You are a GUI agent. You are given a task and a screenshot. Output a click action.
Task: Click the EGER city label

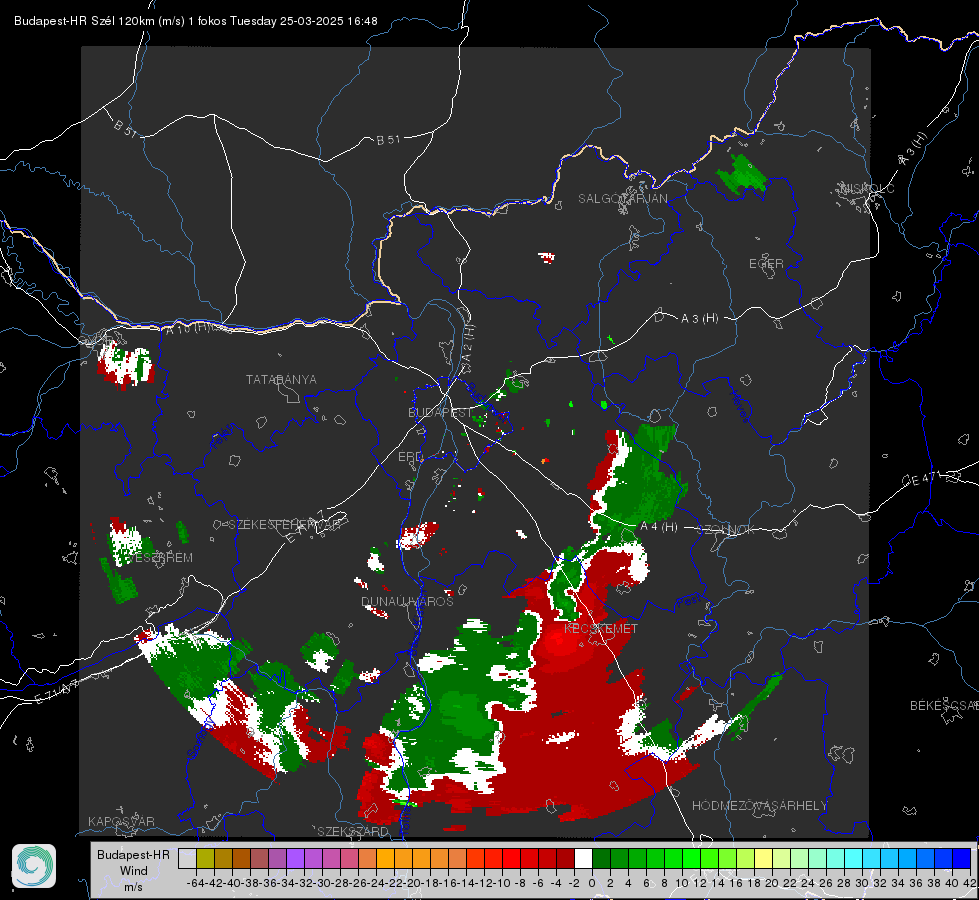click(x=766, y=264)
